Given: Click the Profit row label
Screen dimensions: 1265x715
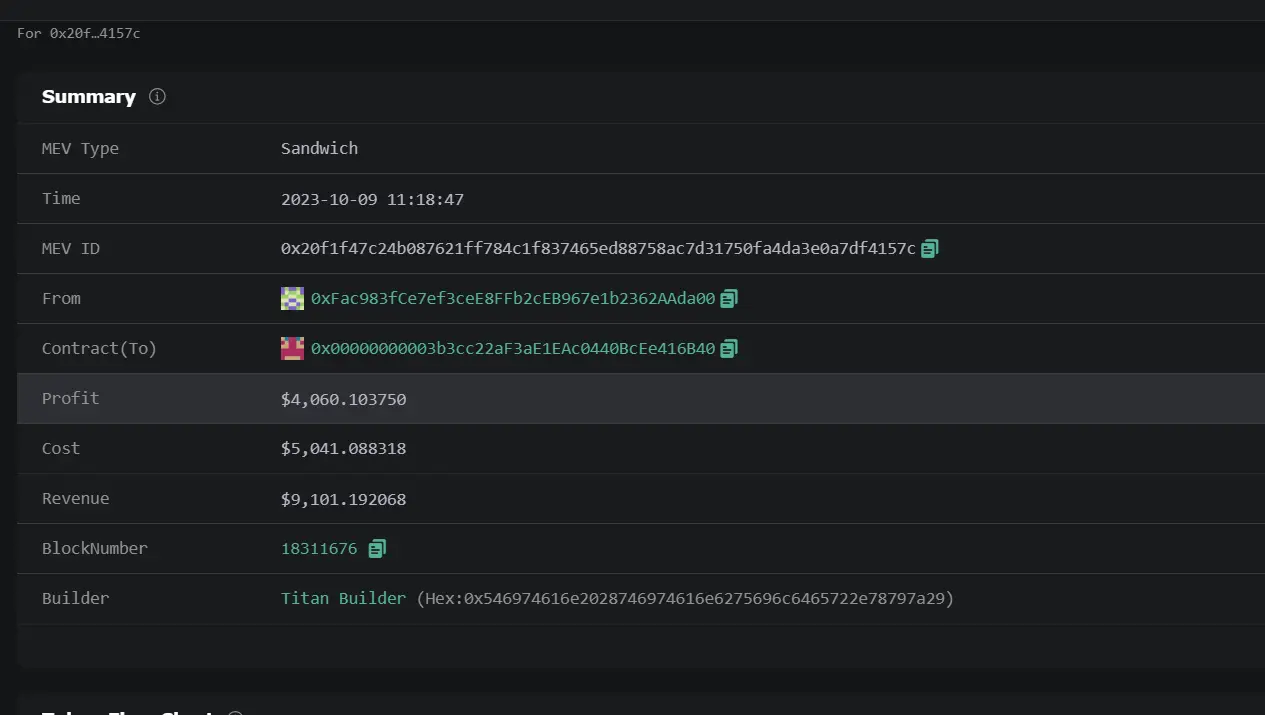Looking at the screenshot, I should pyautogui.click(x=70, y=399).
